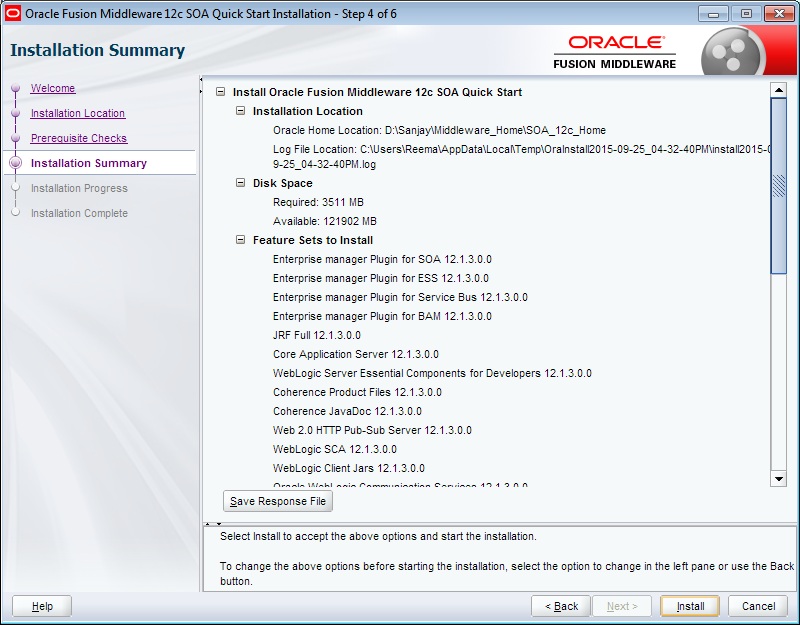This screenshot has width=800, height=625.
Task: Start installation with the Install button
Action: tap(688, 605)
